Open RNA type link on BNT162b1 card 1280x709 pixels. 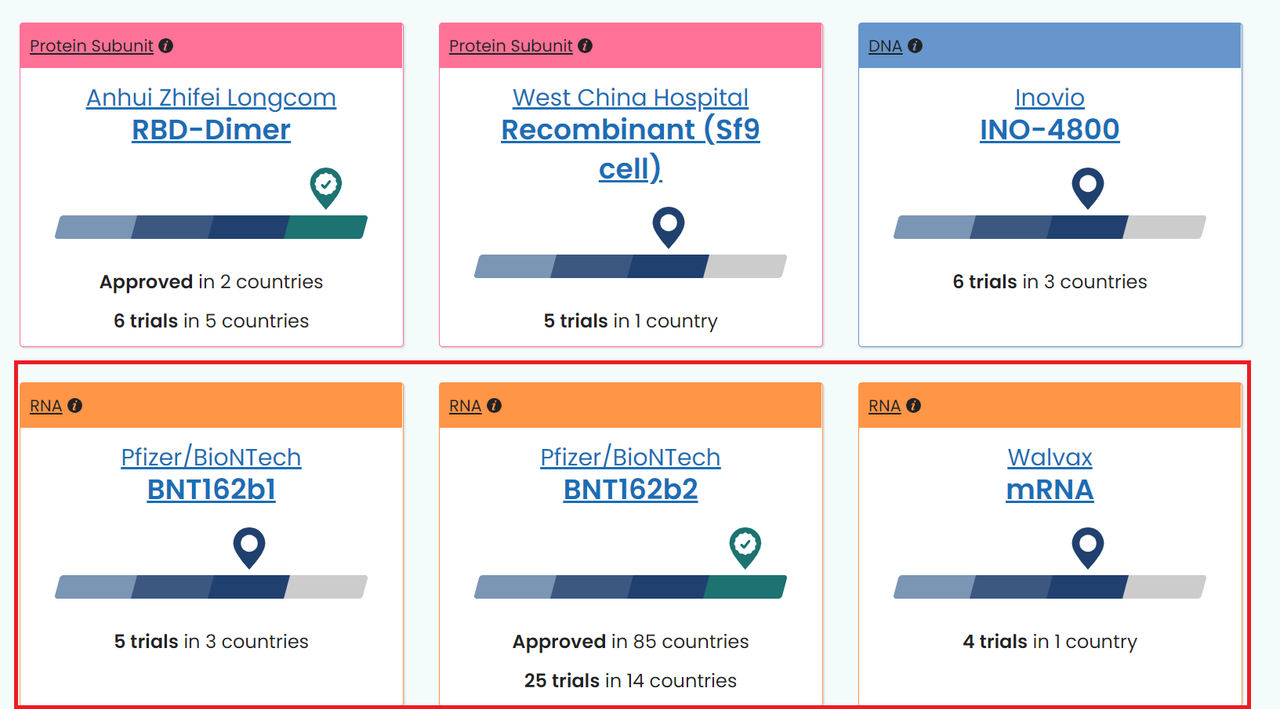[x=46, y=406]
